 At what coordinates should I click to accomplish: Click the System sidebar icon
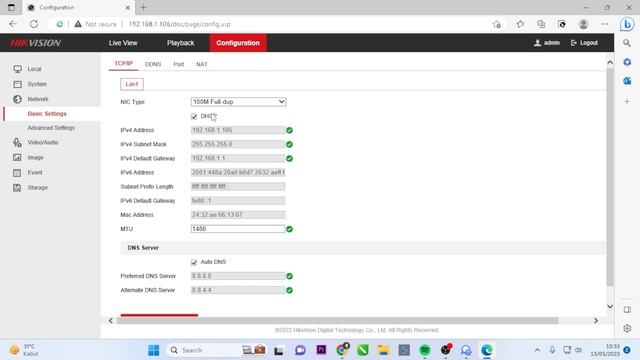click(x=17, y=84)
